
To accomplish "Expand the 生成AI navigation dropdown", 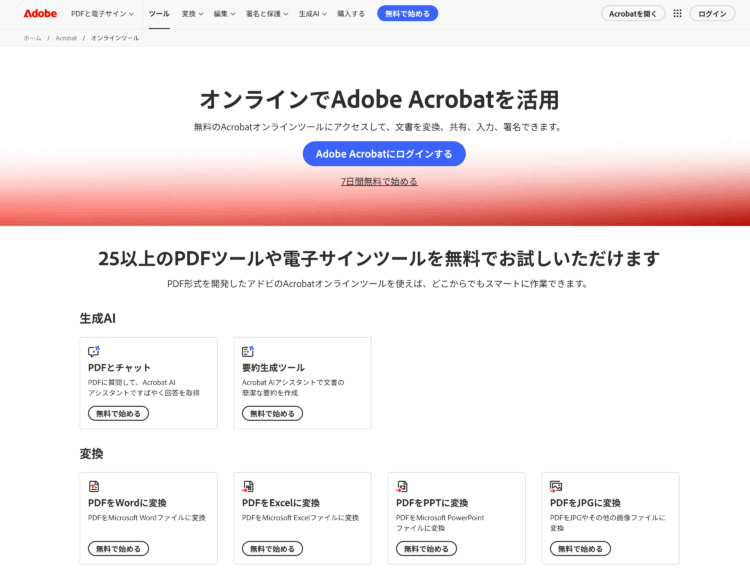I will pyautogui.click(x=313, y=14).
